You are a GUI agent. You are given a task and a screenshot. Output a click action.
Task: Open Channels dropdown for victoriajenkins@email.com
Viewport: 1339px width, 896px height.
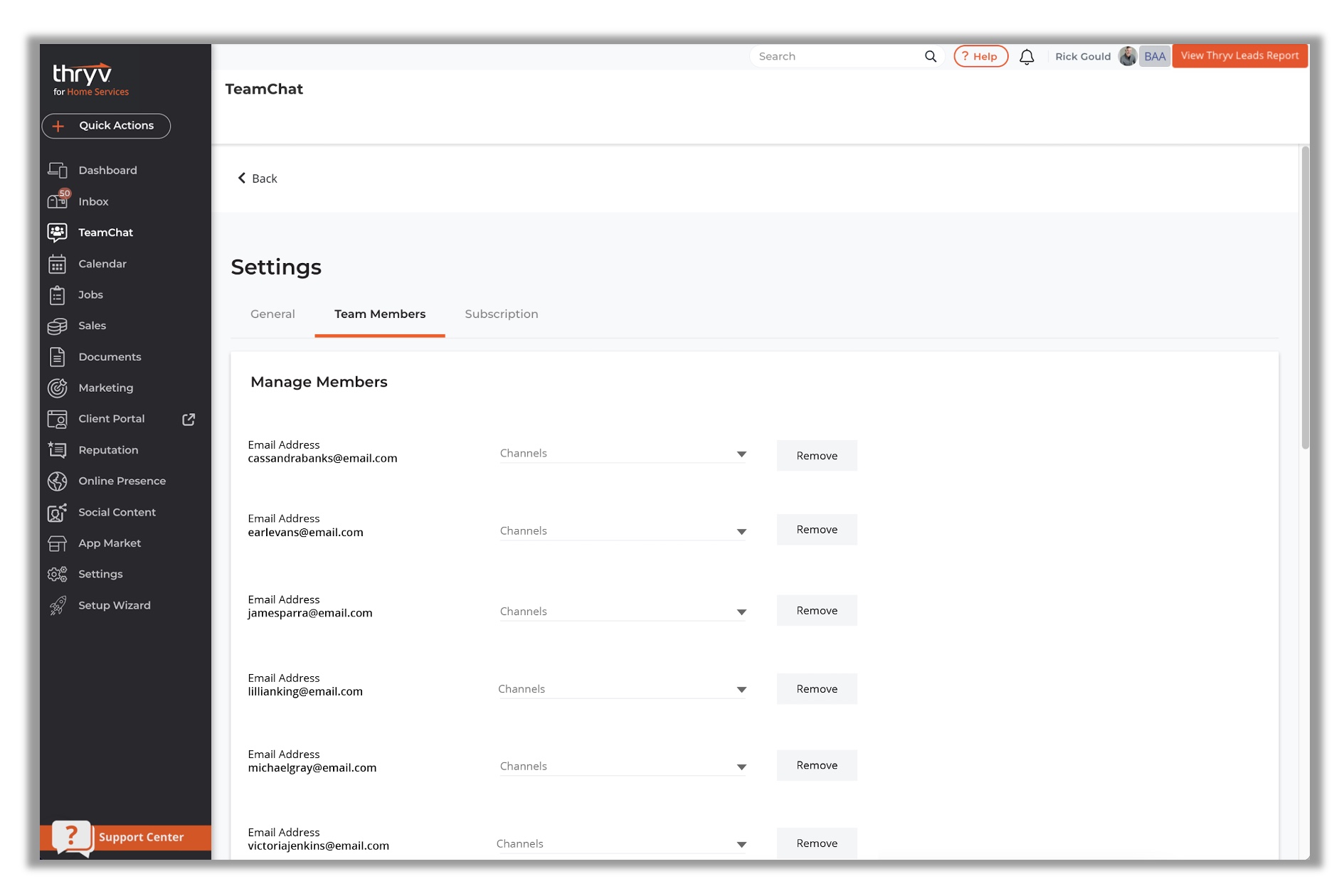click(x=621, y=844)
